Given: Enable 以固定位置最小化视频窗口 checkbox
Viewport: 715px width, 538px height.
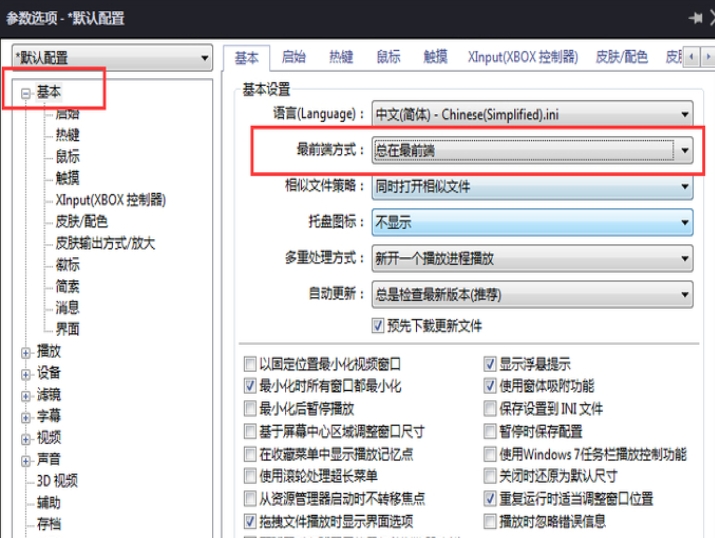Looking at the screenshot, I should (250, 364).
